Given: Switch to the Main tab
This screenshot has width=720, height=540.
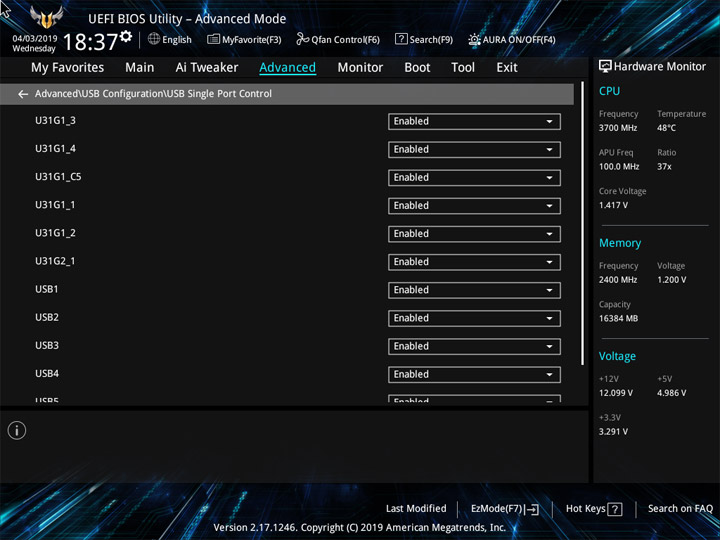Looking at the screenshot, I should (x=140, y=68).
